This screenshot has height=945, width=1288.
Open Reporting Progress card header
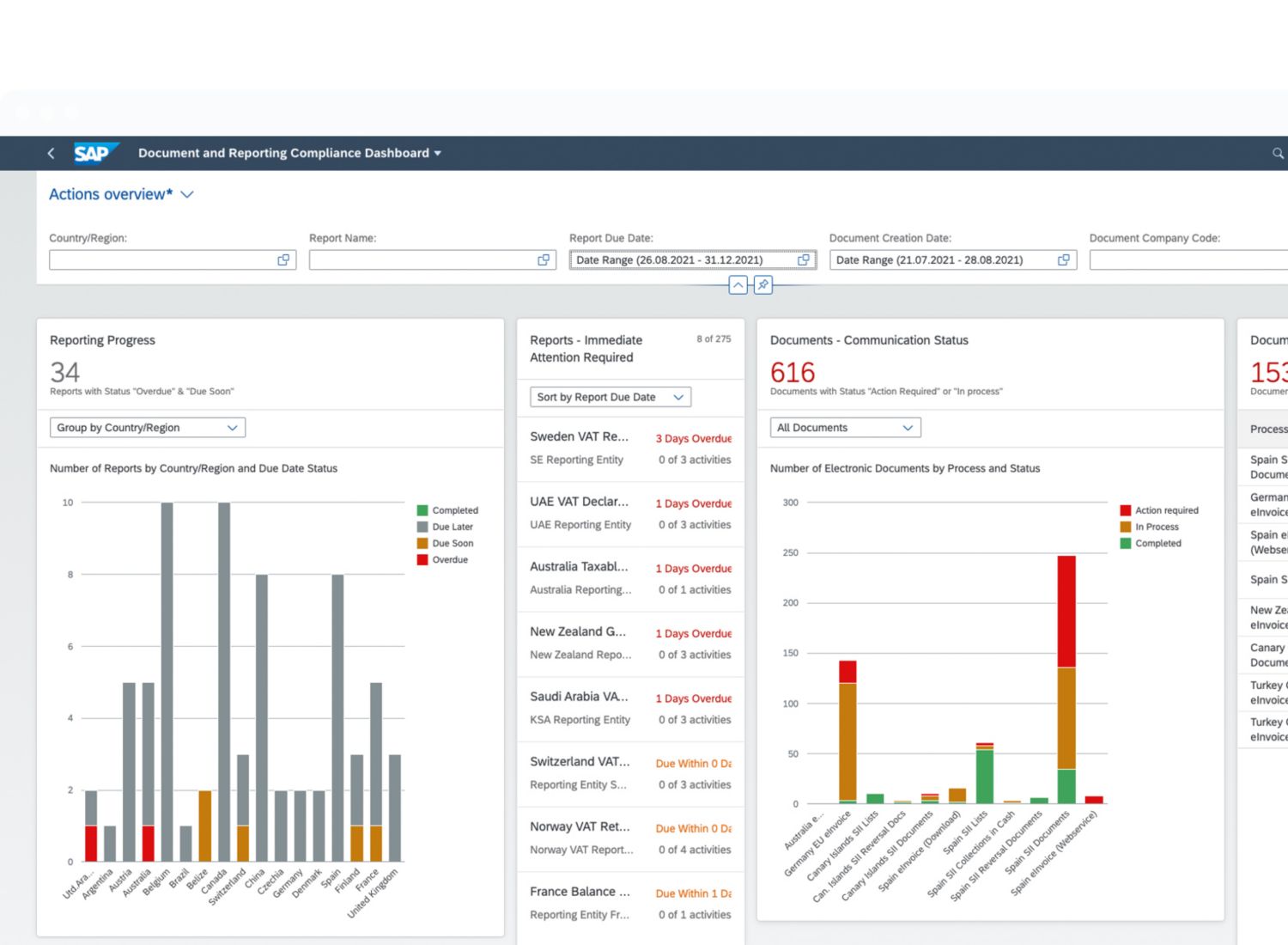(x=103, y=340)
